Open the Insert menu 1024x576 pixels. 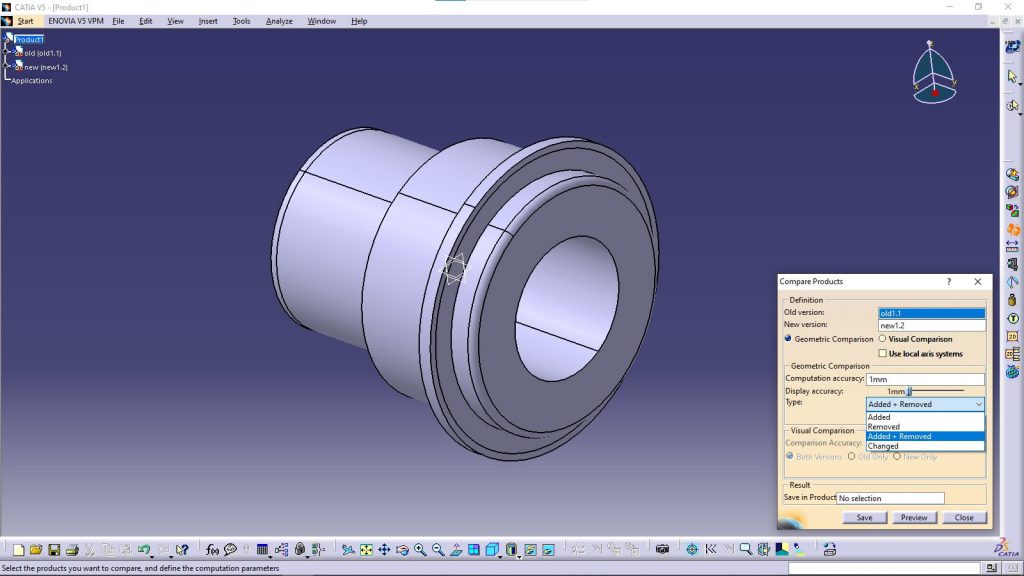(x=208, y=21)
